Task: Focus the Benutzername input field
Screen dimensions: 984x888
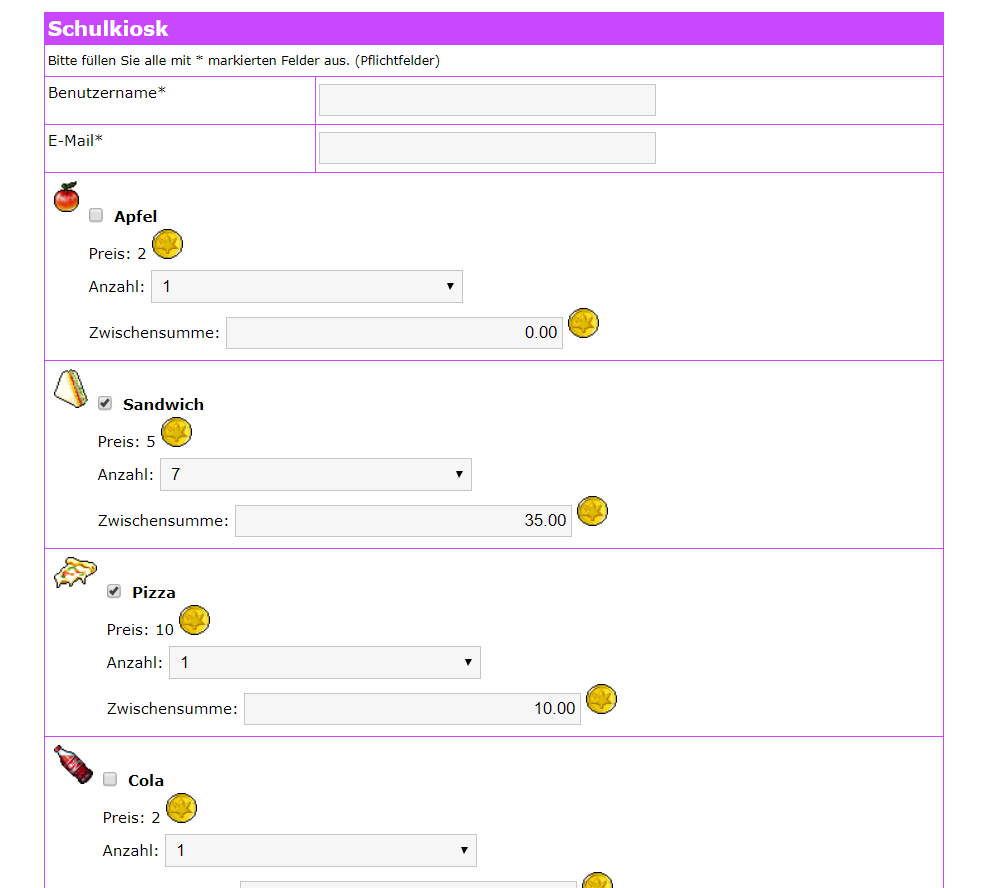Action: point(488,100)
